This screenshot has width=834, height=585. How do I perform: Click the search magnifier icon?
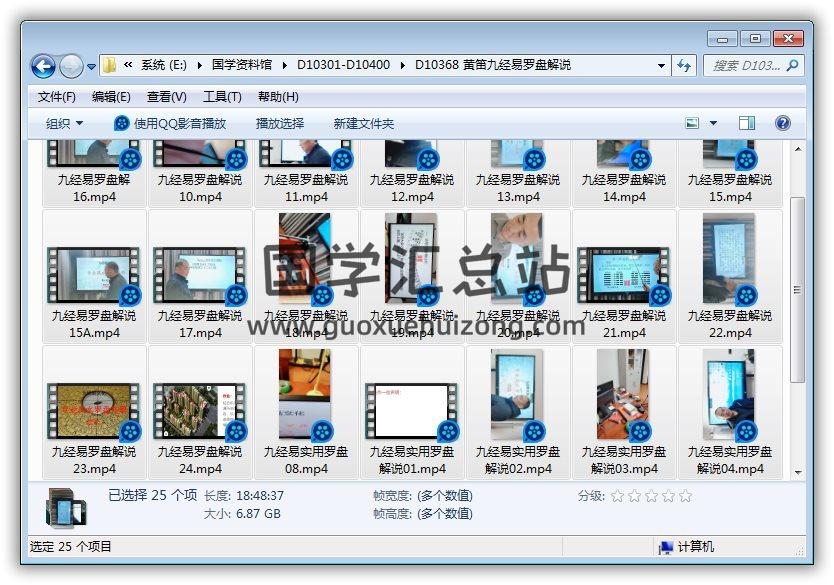[x=792, y=65]
